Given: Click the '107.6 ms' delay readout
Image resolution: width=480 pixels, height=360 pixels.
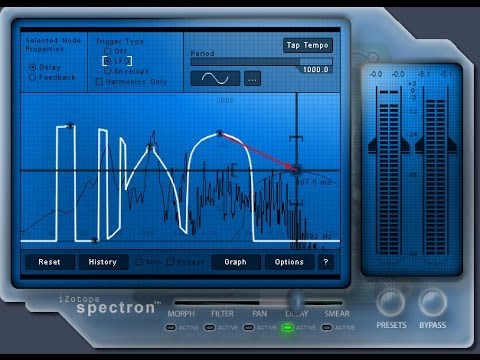Looking at the screenshot, I should click(x=314, y=182).
